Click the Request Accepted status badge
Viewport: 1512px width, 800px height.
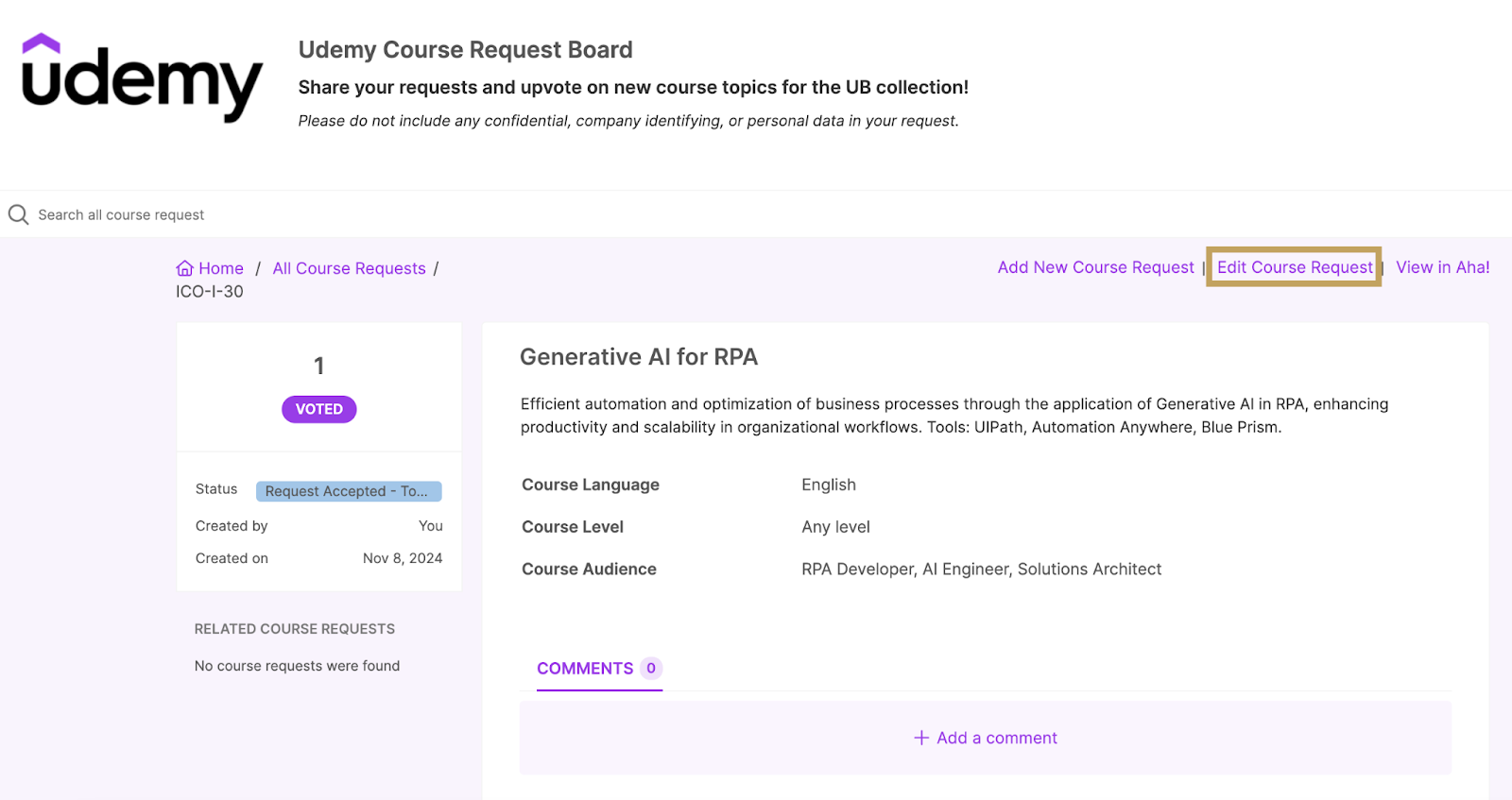tap(348, 491)
